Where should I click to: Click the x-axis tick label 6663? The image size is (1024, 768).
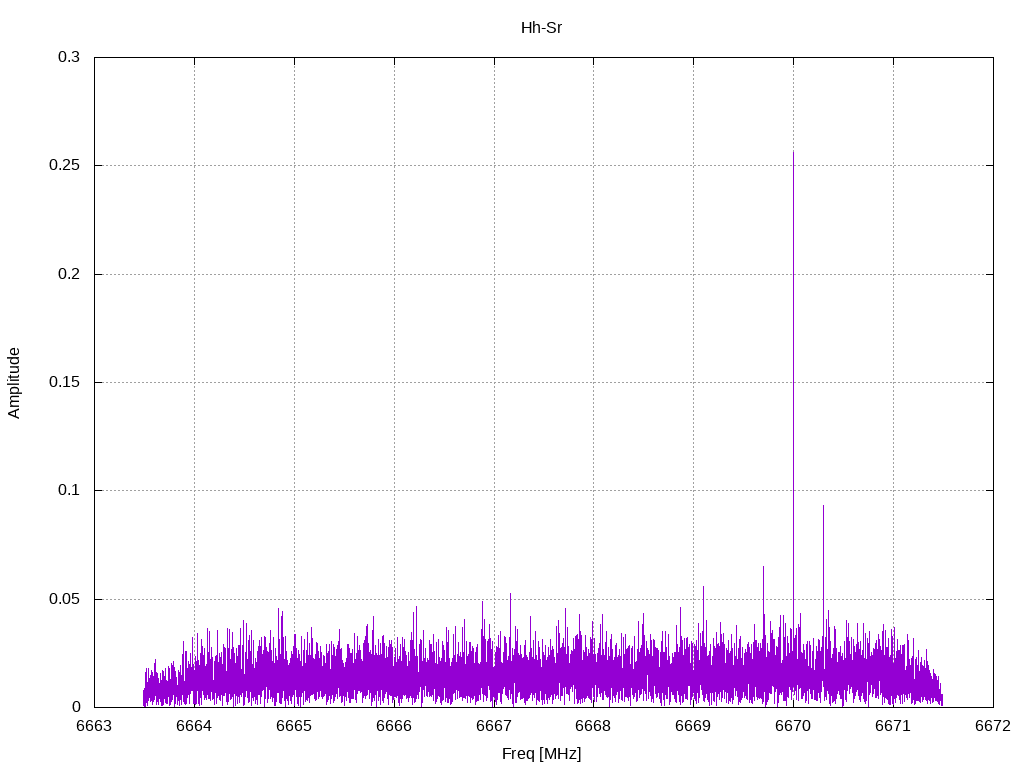coord(95,726)
